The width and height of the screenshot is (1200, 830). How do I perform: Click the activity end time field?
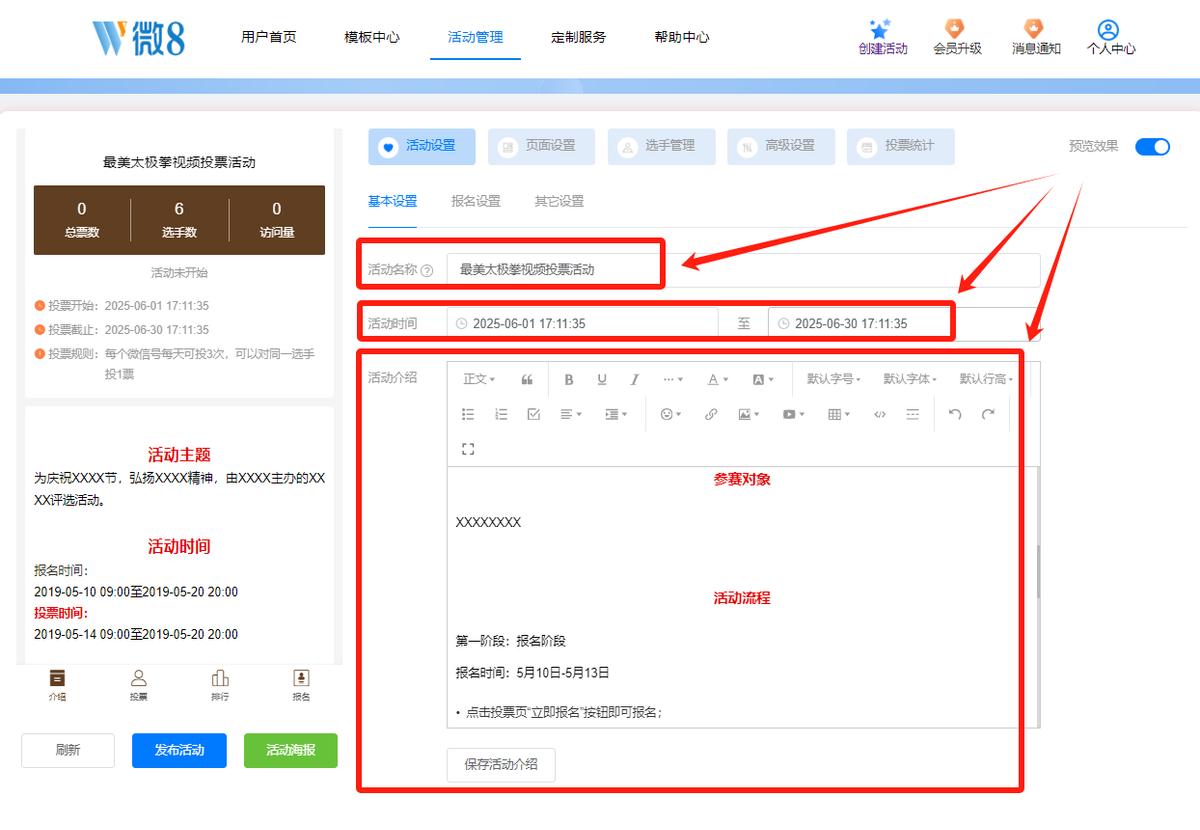(x=904, y=324)
